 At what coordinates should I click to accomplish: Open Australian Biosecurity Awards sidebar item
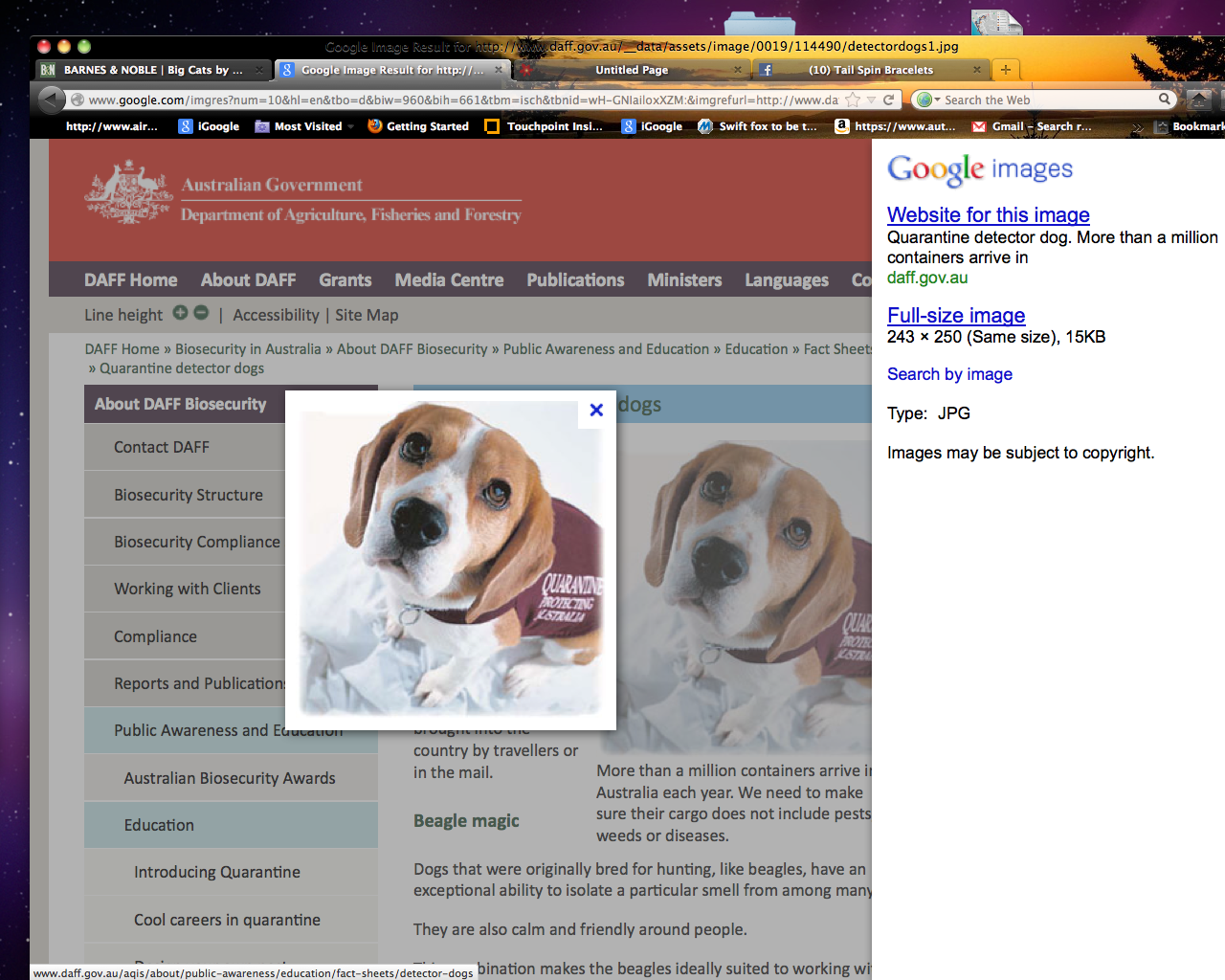pyautogui.click(x=231, y=778)
